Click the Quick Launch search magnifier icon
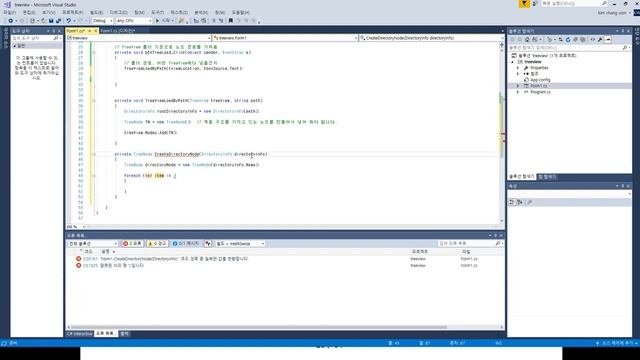640x360 pixels. point(604,3)
